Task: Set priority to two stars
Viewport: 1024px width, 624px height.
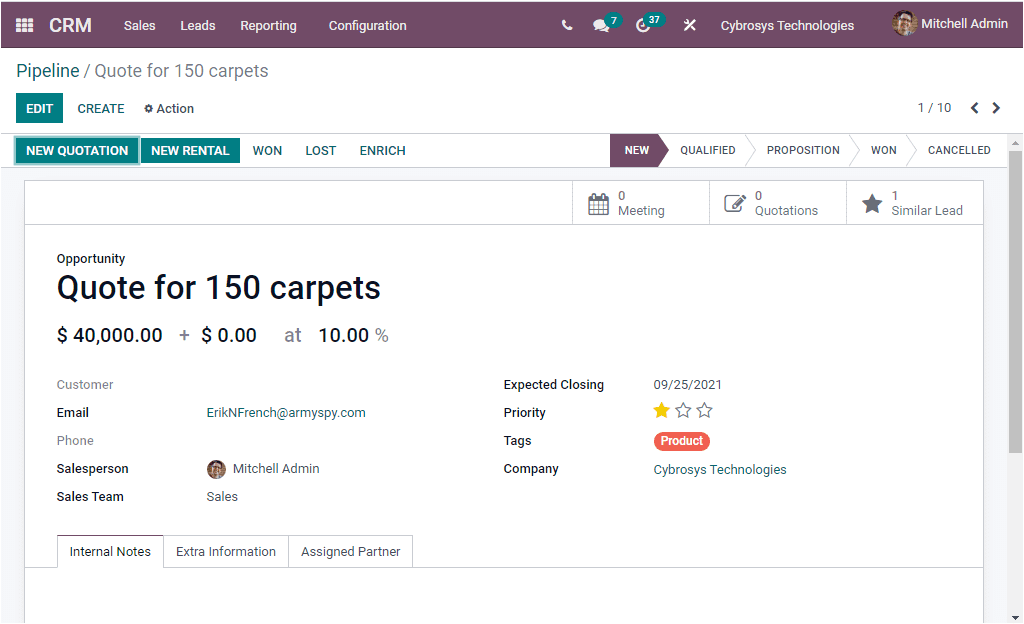Action: coord(683,410)
